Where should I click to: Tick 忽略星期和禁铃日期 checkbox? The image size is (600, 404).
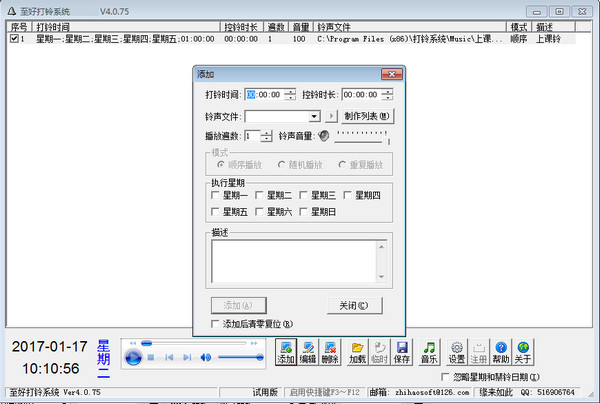446,377
